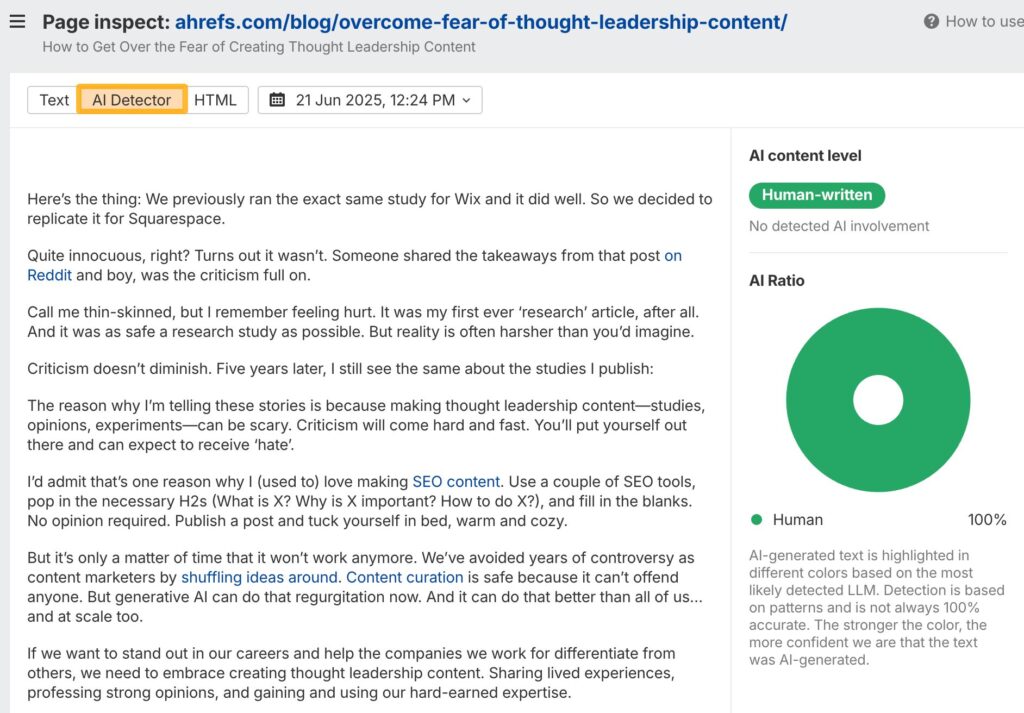The height and width of the screenshot is (713, 1024).
Task: Click the 'shuffling ideas around' hyperlink
Action: pos(260,577)
